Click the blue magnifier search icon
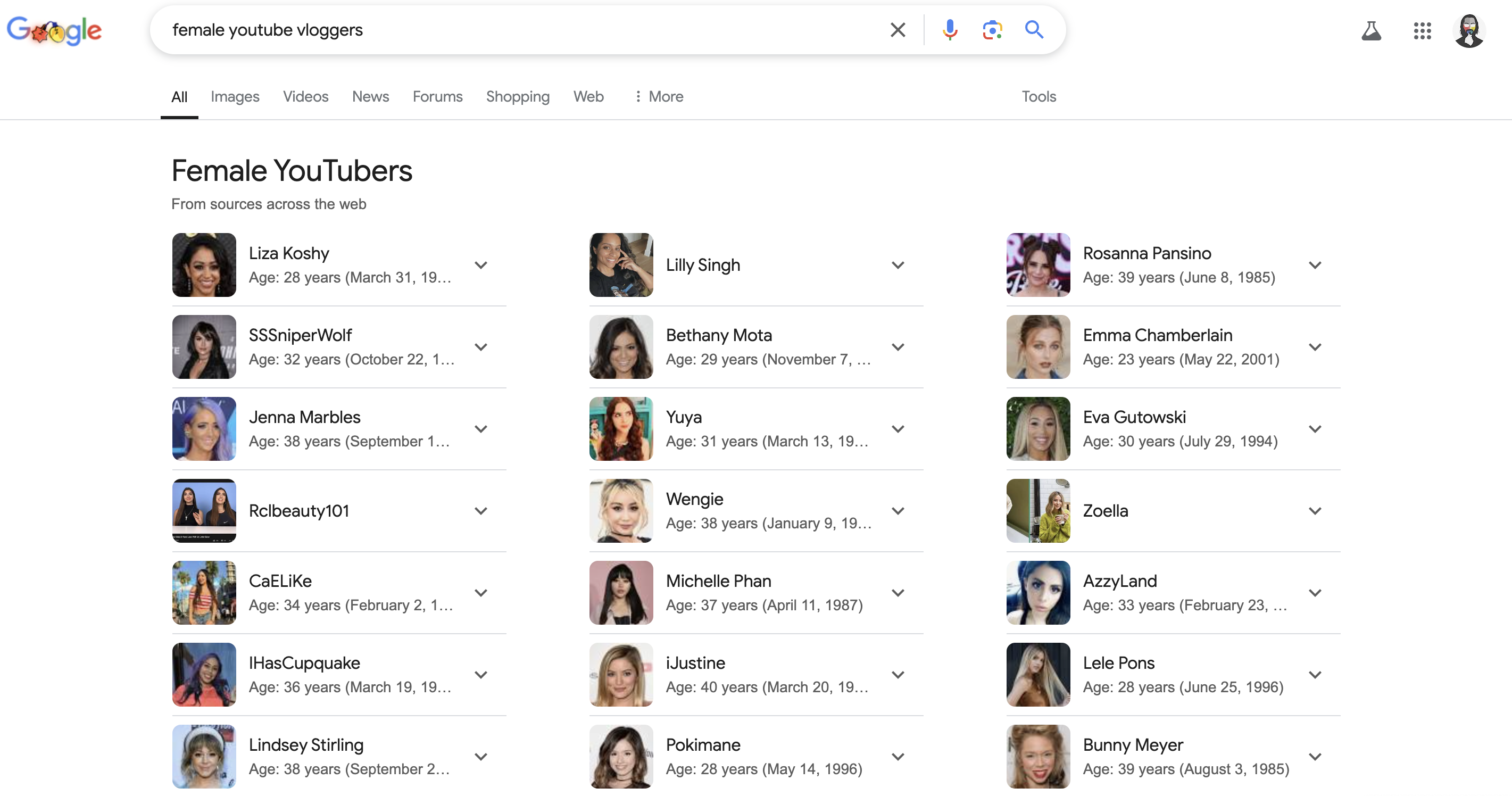The height and width of the screenshot is (796, 1512). click(x=1034, y=30)
